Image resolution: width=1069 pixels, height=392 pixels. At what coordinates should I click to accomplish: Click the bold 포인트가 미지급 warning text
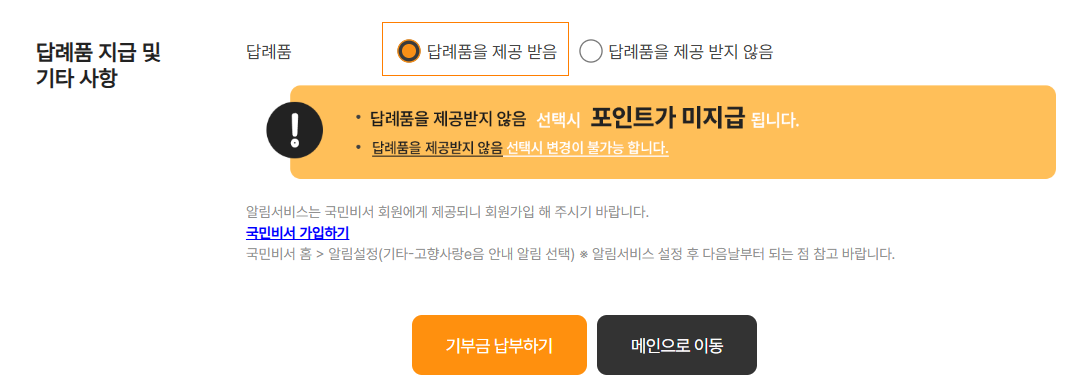[x=668, y=118]
